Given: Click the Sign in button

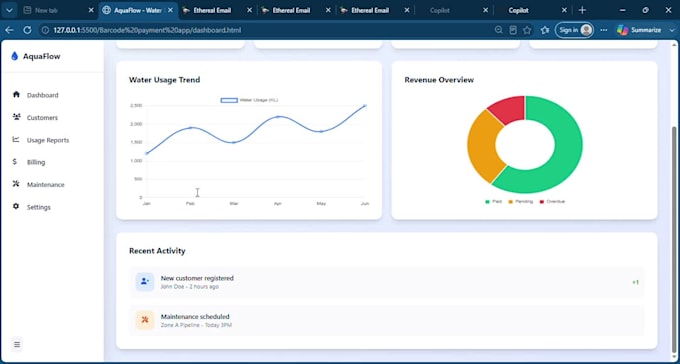Looking at the screenshot, I should click(574, 30).
